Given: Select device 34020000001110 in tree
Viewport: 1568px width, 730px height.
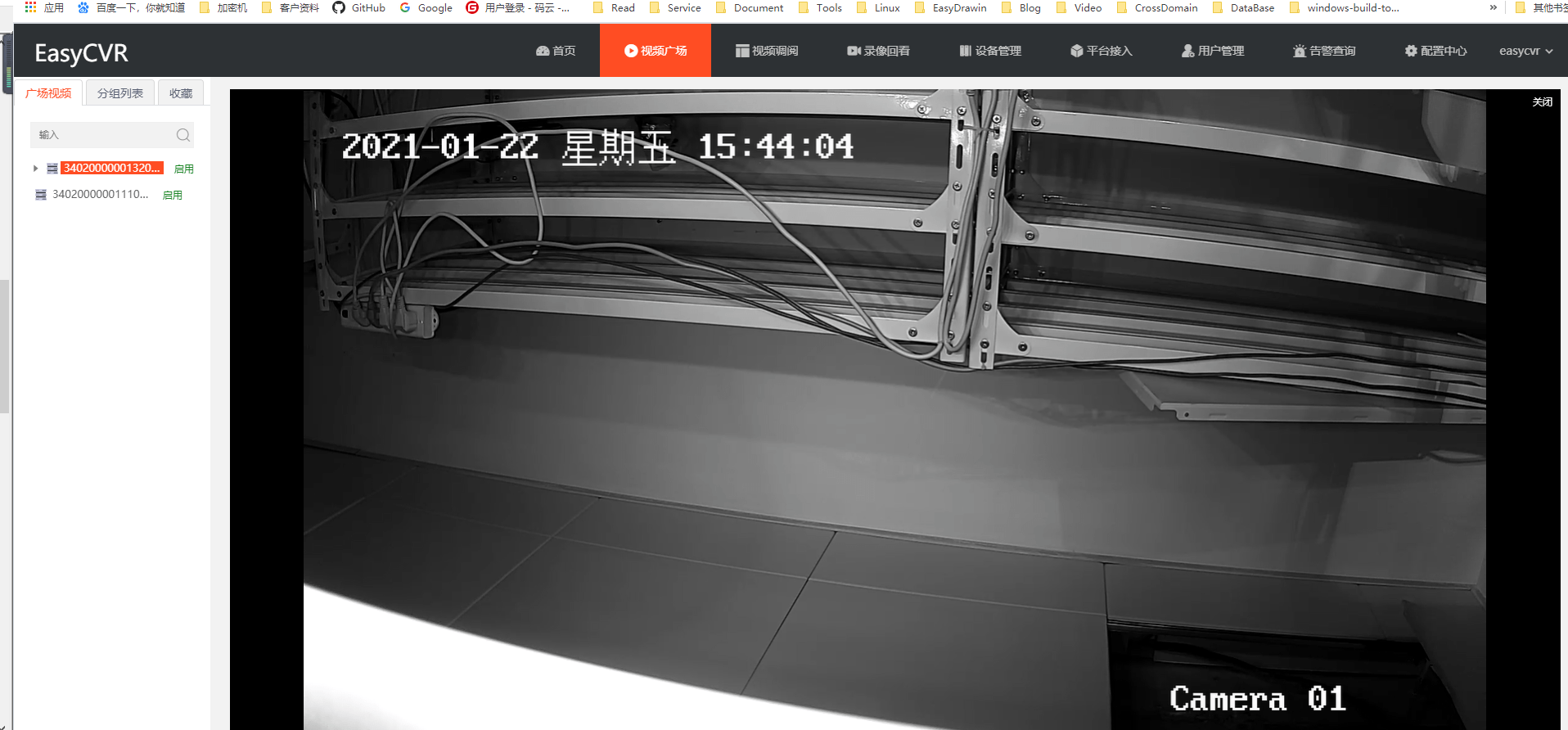Looking at the screenshot, I should 100,195.
